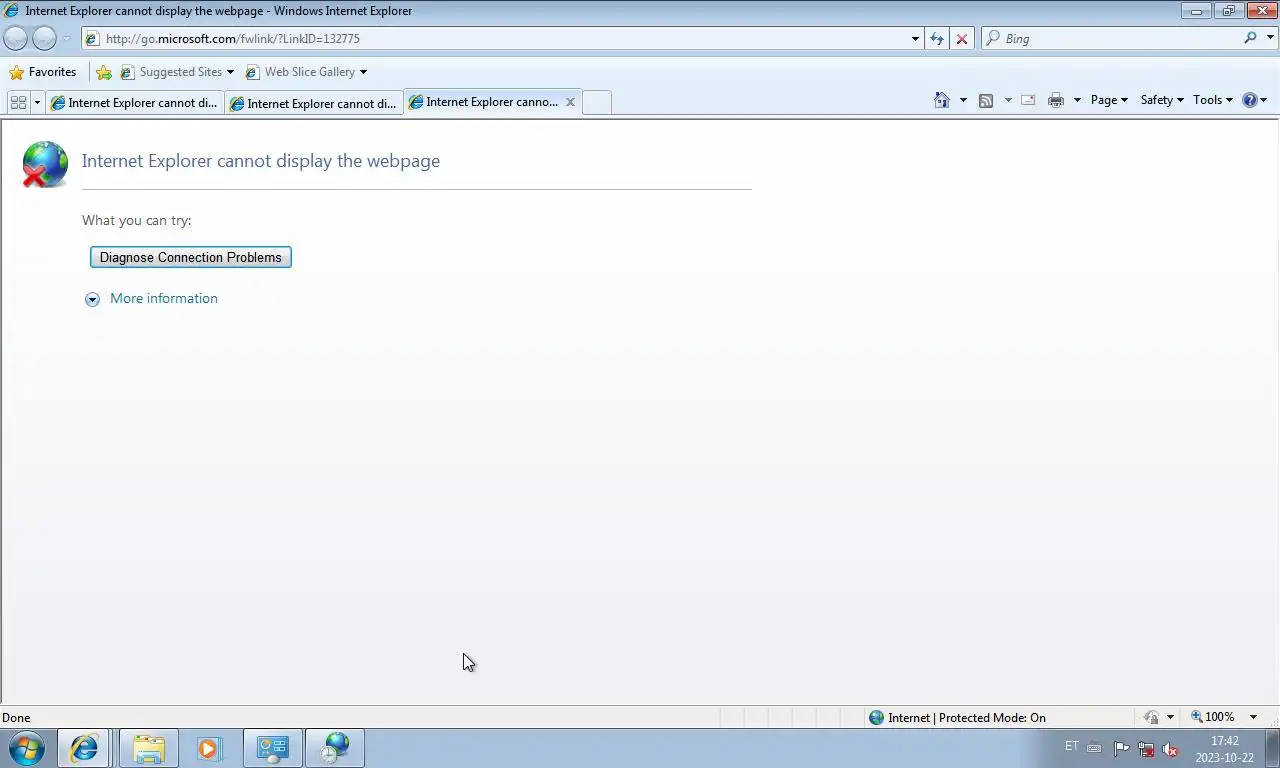The image size is (1280, 768).
Task: Open the Tools menu
Action: coord(1213,100)
